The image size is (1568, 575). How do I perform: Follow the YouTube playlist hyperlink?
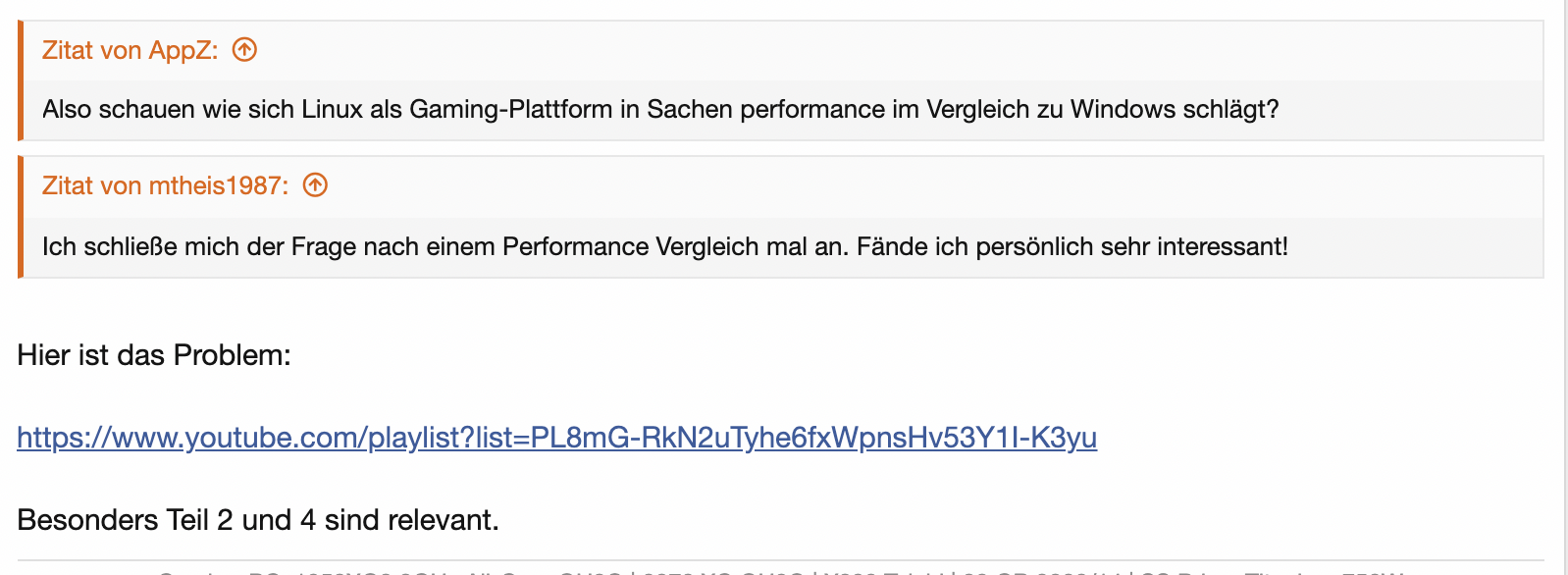click(556, 437)
